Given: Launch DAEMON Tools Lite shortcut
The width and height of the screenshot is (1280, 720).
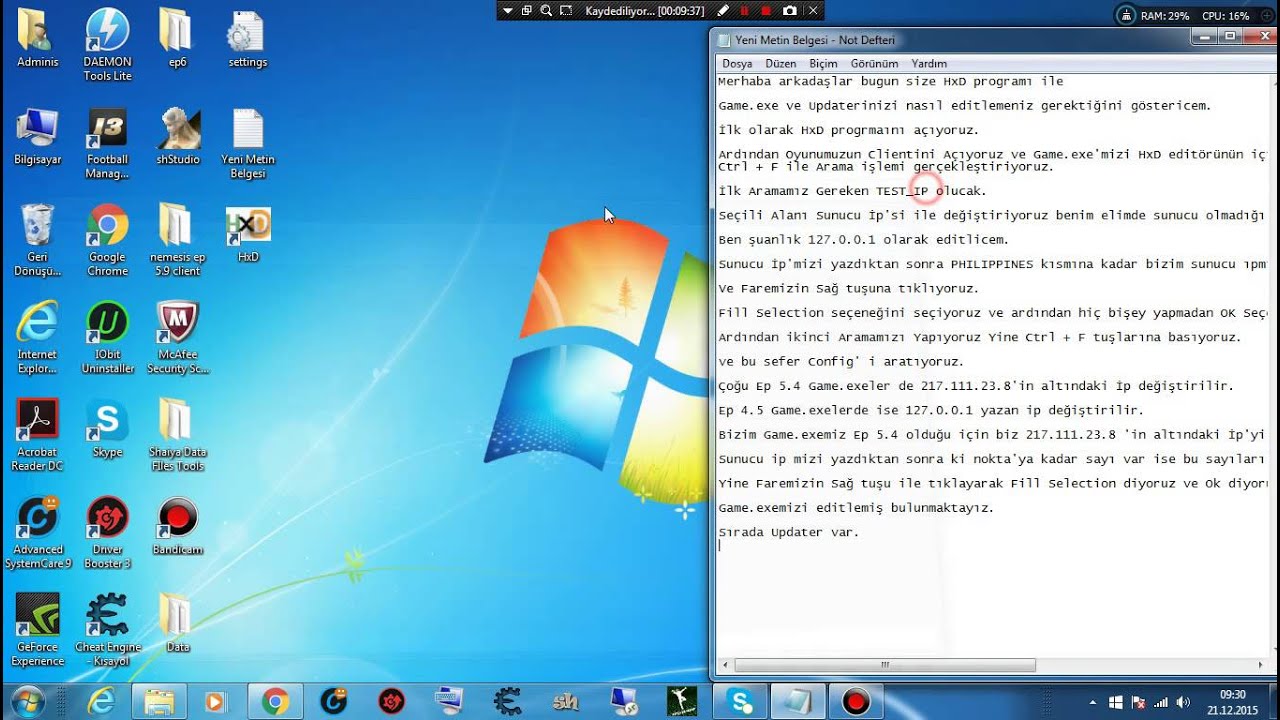Looking at the screenshot, I should pyautogui.click(x=107, y=45).
